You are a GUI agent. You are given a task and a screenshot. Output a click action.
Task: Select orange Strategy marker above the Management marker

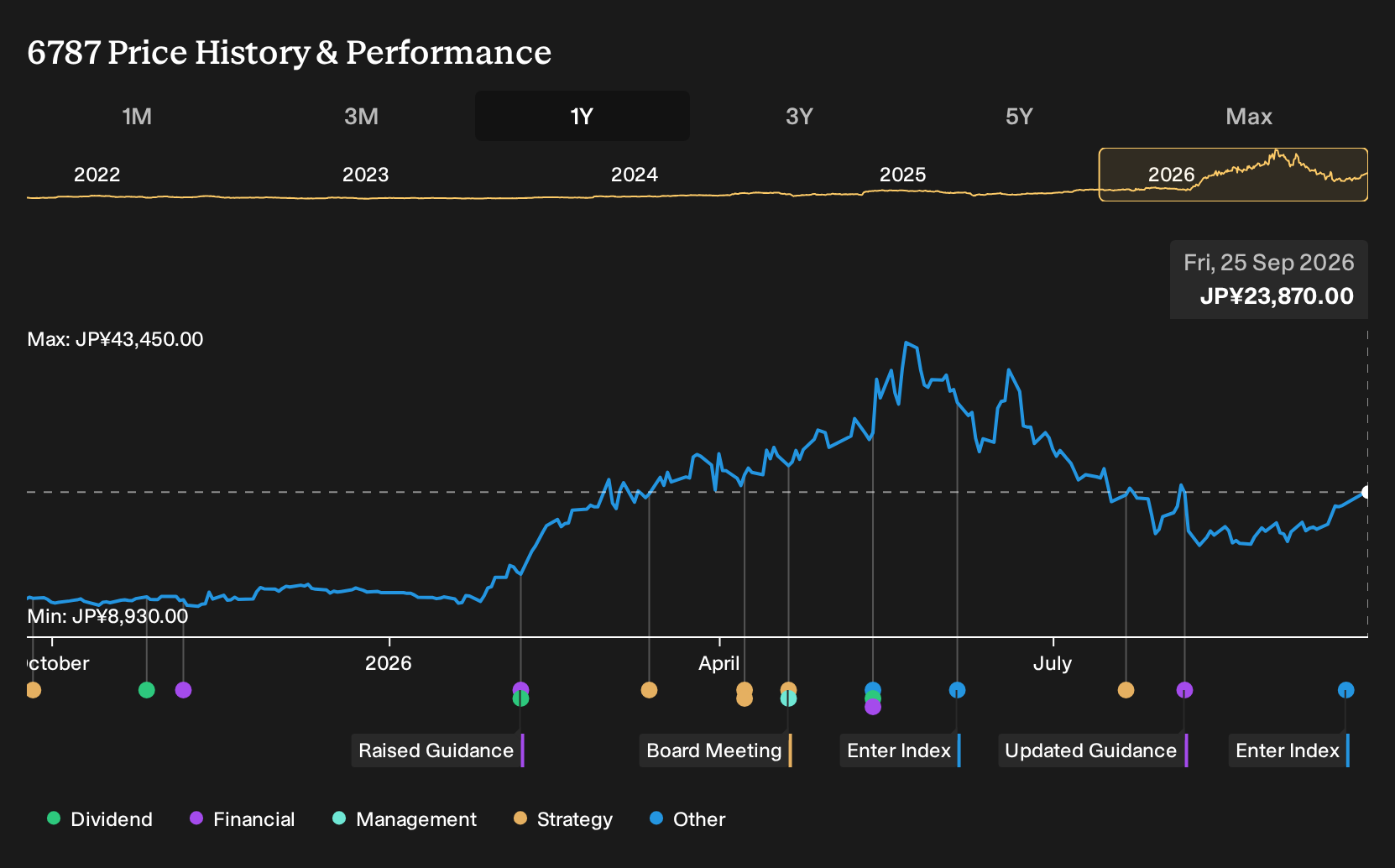[x=788, y=688]
